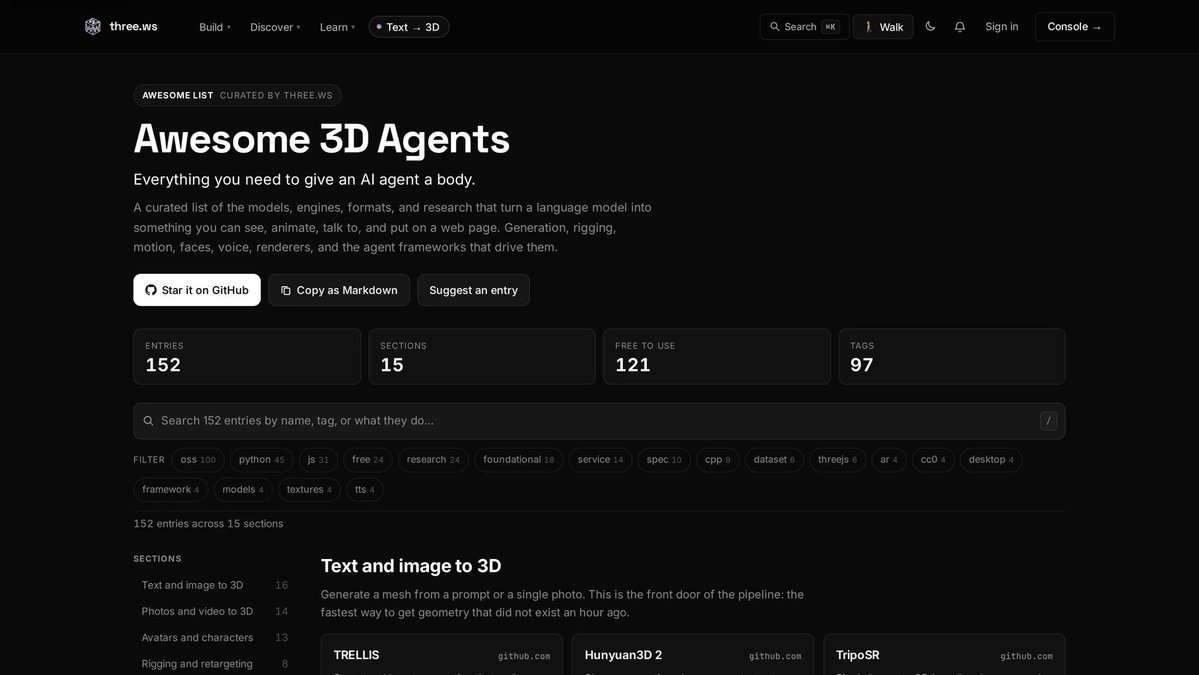This screenshot has height=675, width=1199.
Task: Toggle the free filter chip
Action: coord(368,459)
